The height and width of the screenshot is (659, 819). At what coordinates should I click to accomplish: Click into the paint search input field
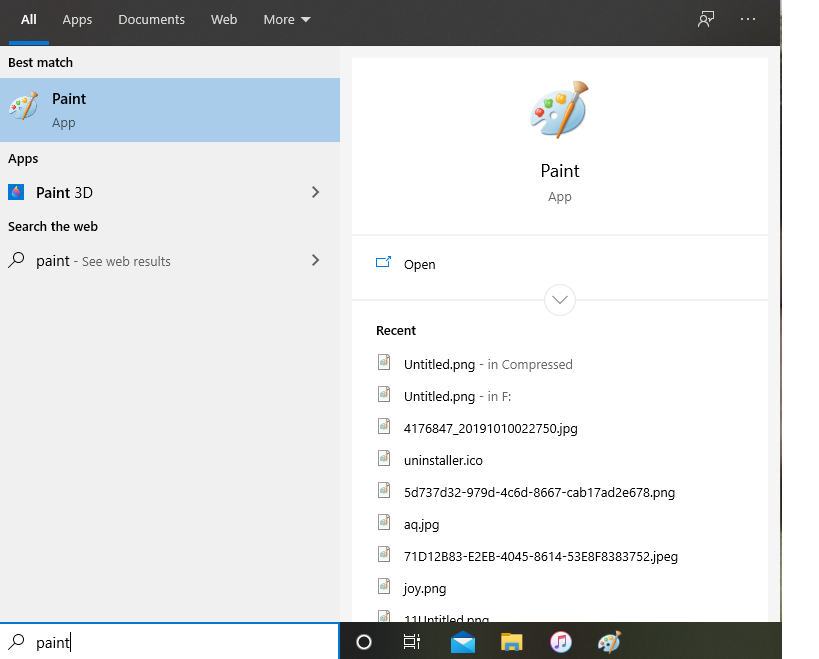(x=170, y=642)
